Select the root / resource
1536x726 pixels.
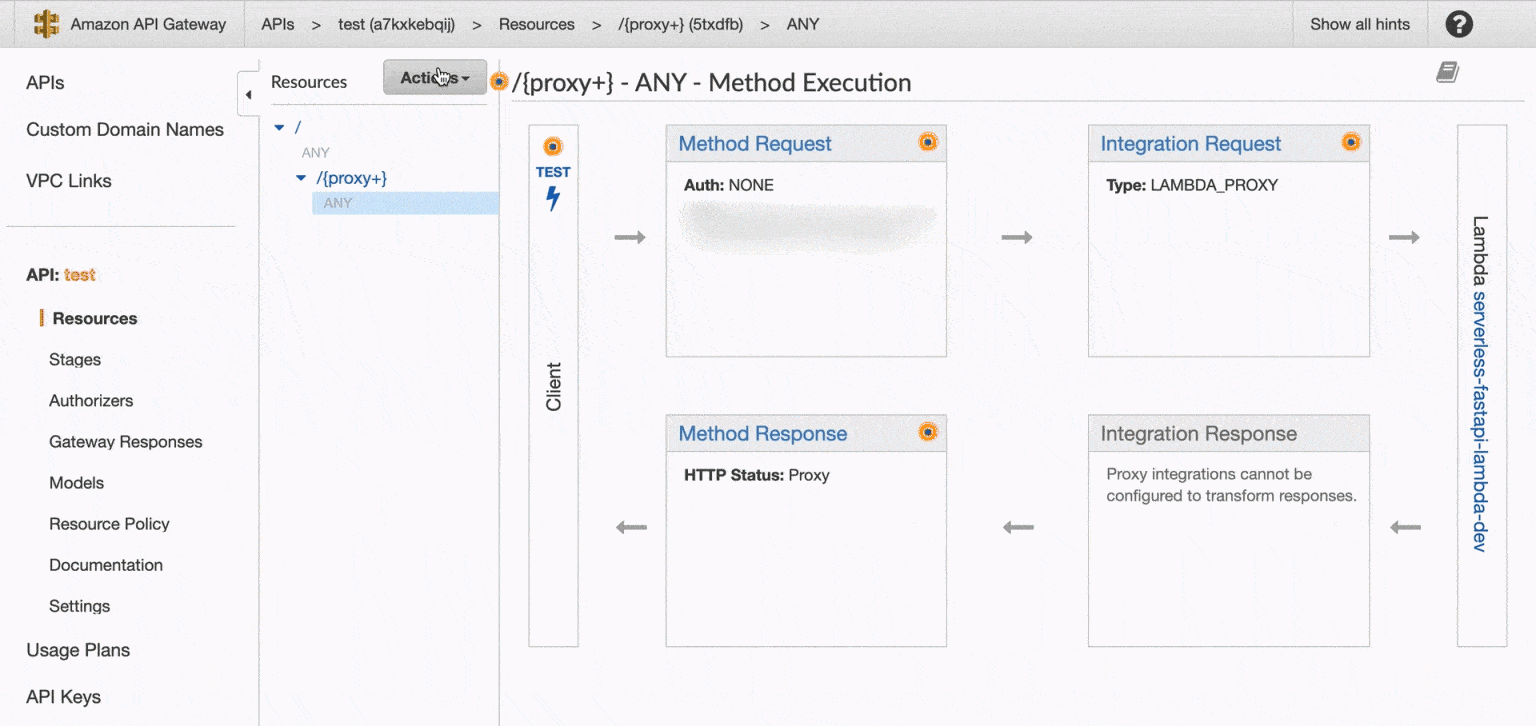[297, 128]
